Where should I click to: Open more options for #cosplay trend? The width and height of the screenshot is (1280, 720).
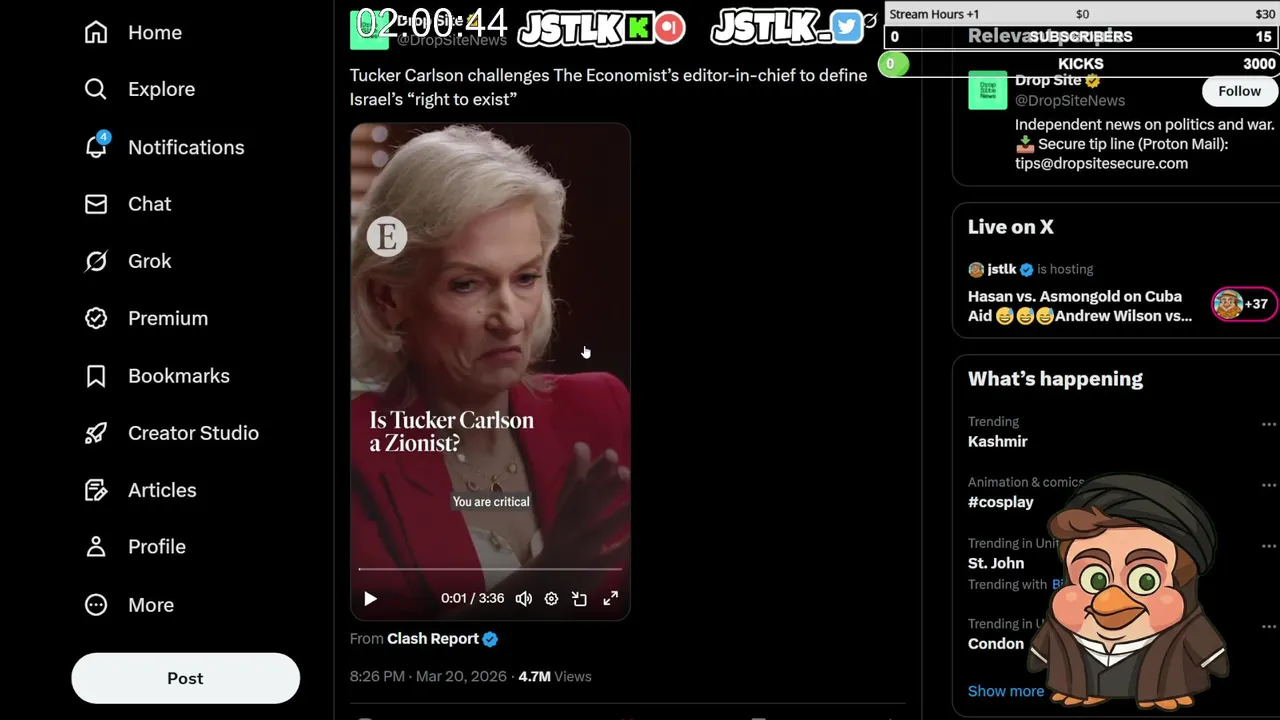(1268, 485)
